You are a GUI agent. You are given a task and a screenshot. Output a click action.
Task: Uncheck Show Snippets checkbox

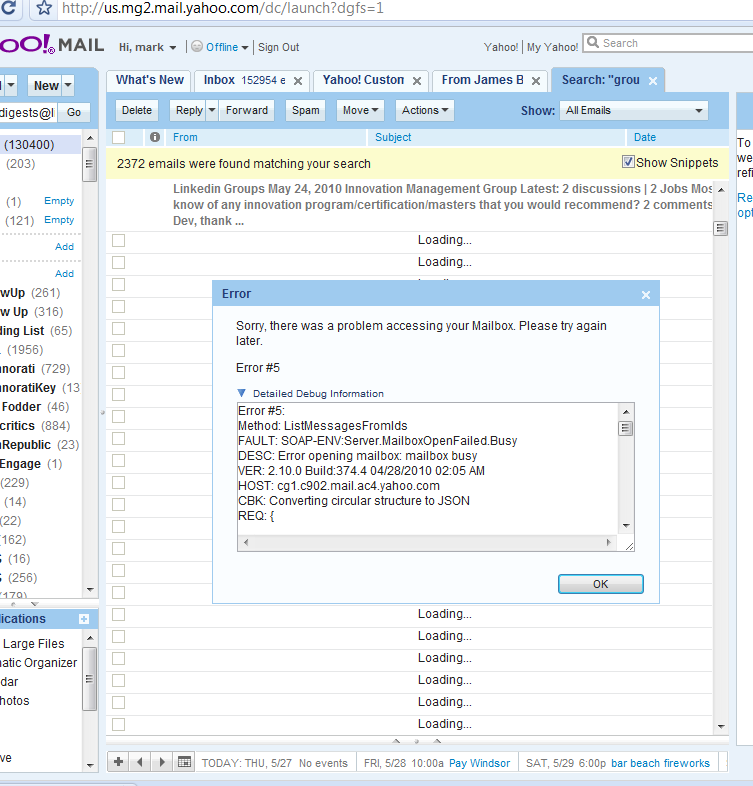pos(628,161)
